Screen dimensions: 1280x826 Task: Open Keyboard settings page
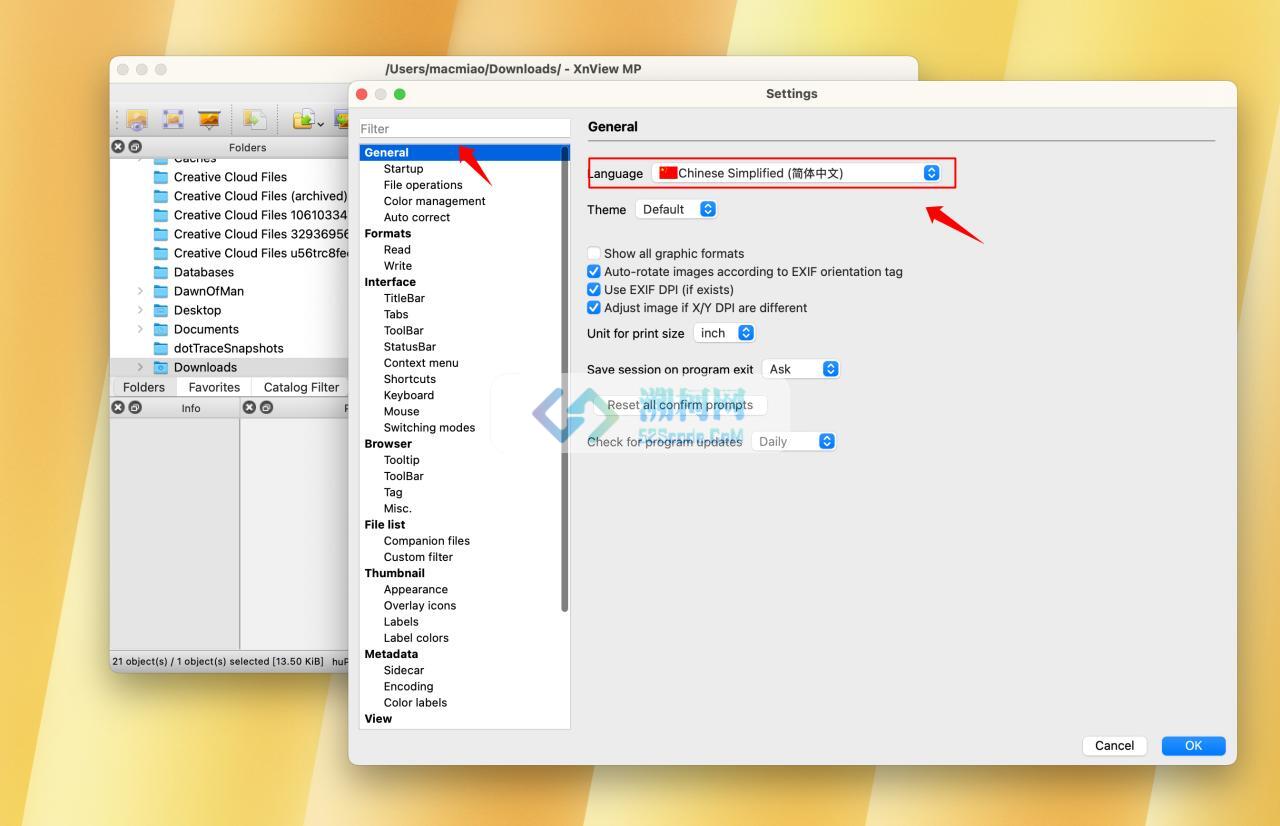[x=409, y=395]
